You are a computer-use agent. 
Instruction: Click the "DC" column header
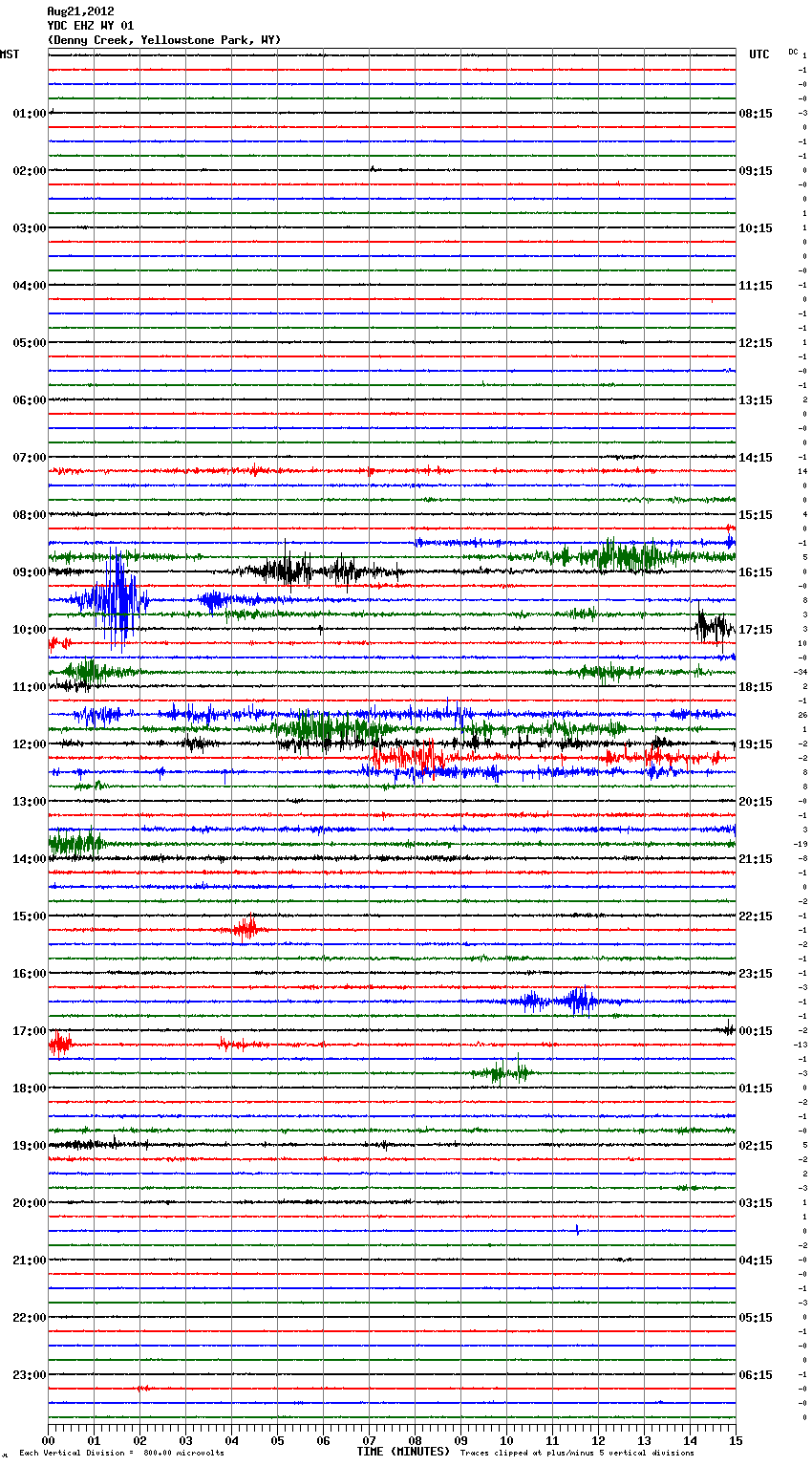[x=793, y=52]
